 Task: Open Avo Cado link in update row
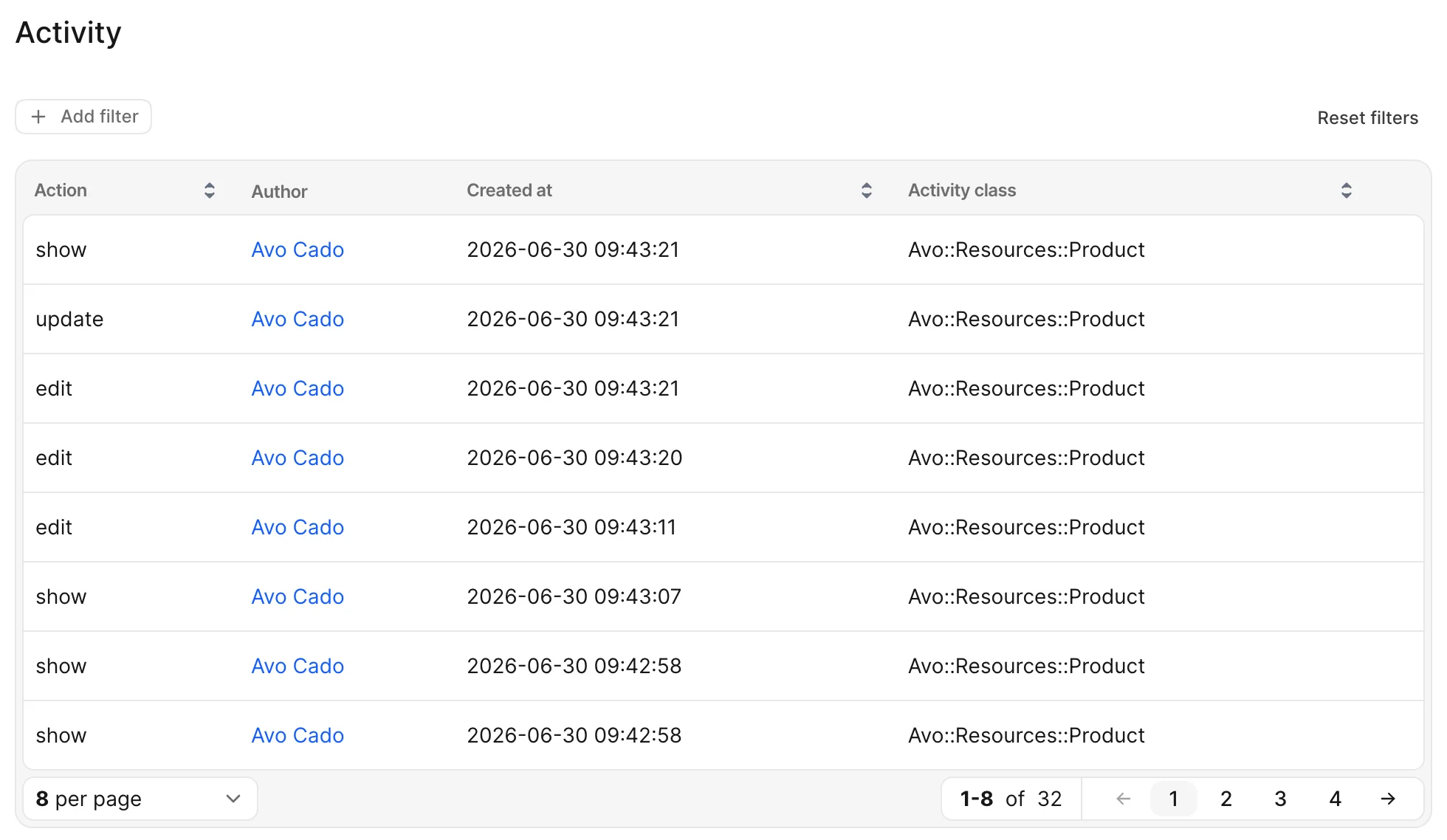[298, 319]
